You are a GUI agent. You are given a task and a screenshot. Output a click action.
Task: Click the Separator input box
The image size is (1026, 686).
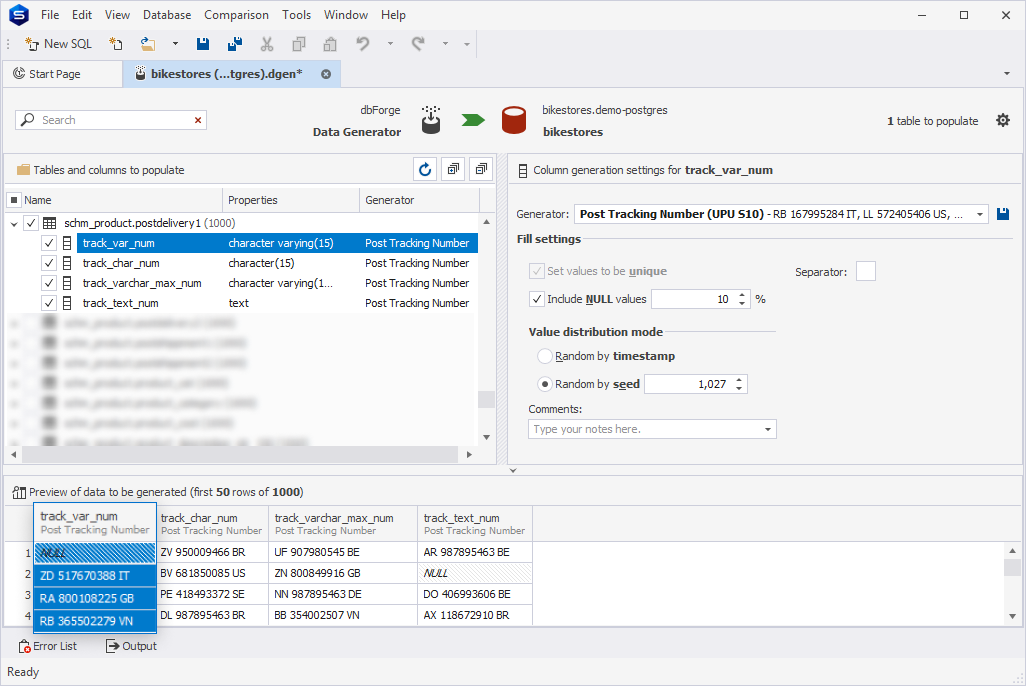click(866, 271)
